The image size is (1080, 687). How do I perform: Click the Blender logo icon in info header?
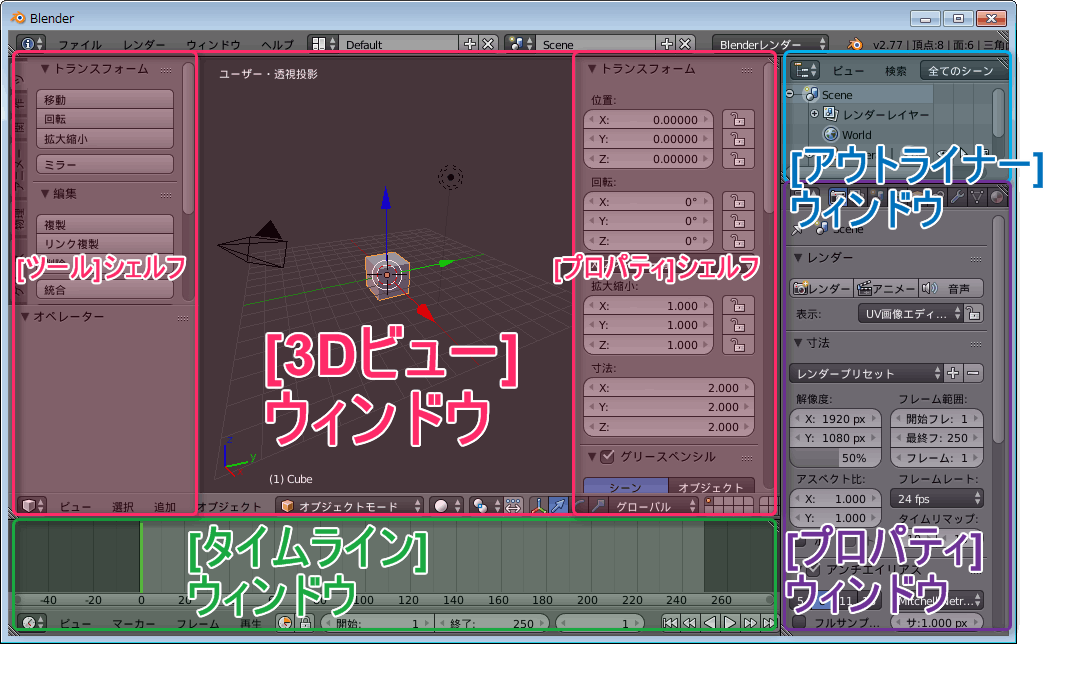(x=855, y=44)
